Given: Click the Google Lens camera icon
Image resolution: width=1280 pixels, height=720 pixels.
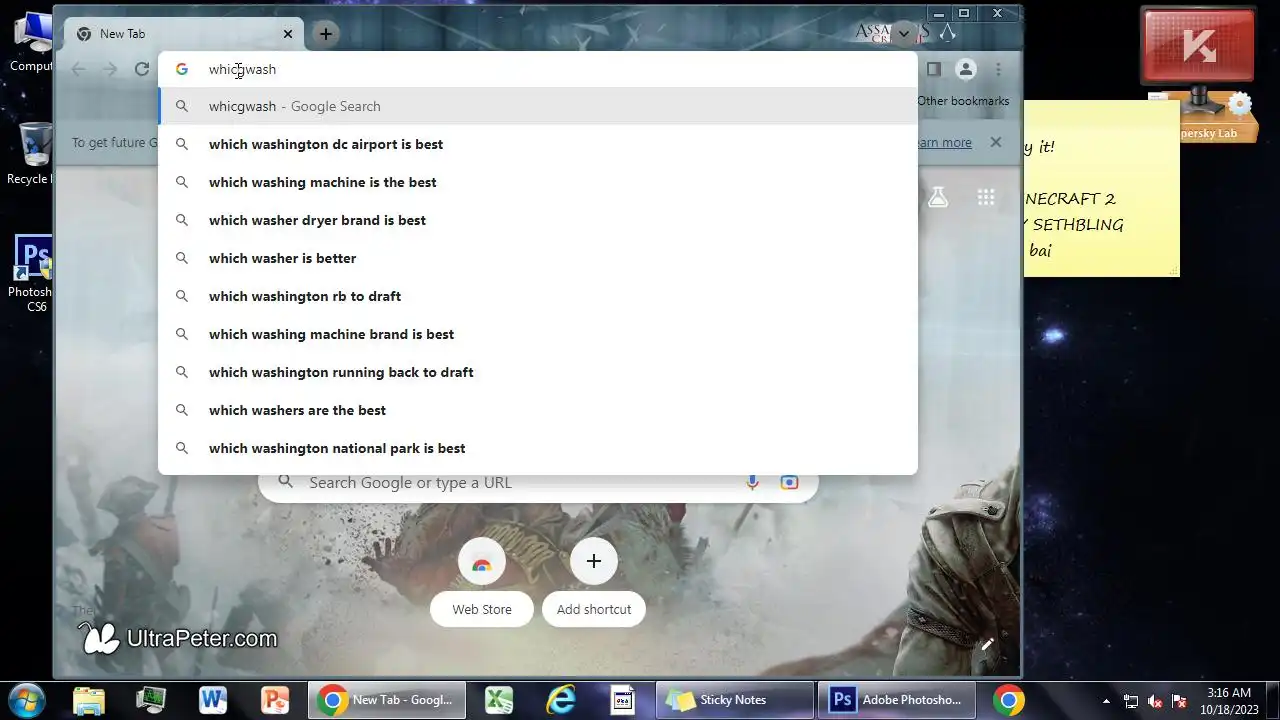Looking at the screenshot, I should tap(789, 482).
